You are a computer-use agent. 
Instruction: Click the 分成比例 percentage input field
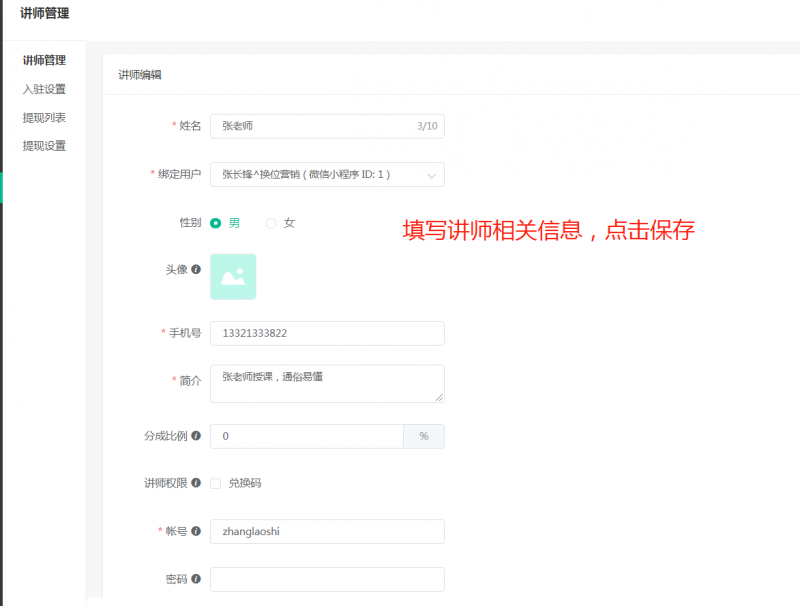(x=306, y=436)
